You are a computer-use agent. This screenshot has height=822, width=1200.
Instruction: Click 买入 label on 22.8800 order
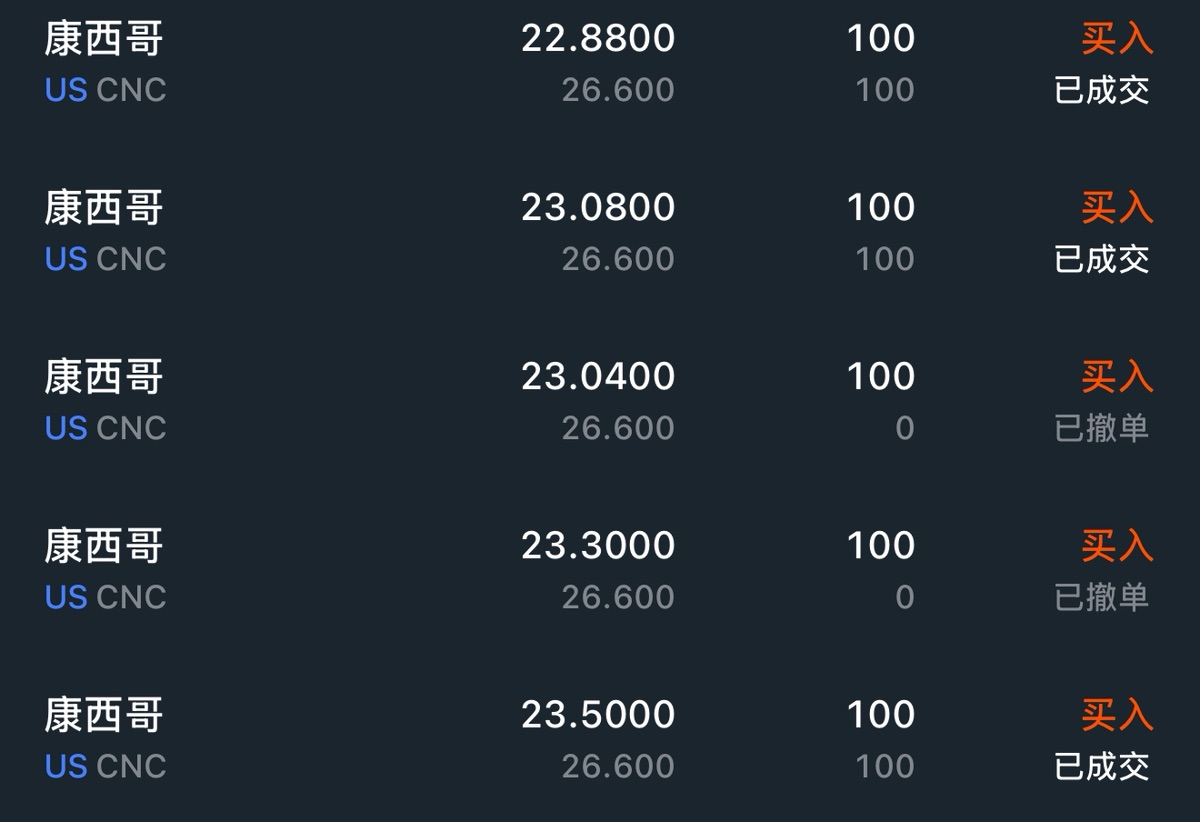pos(1117,38)
